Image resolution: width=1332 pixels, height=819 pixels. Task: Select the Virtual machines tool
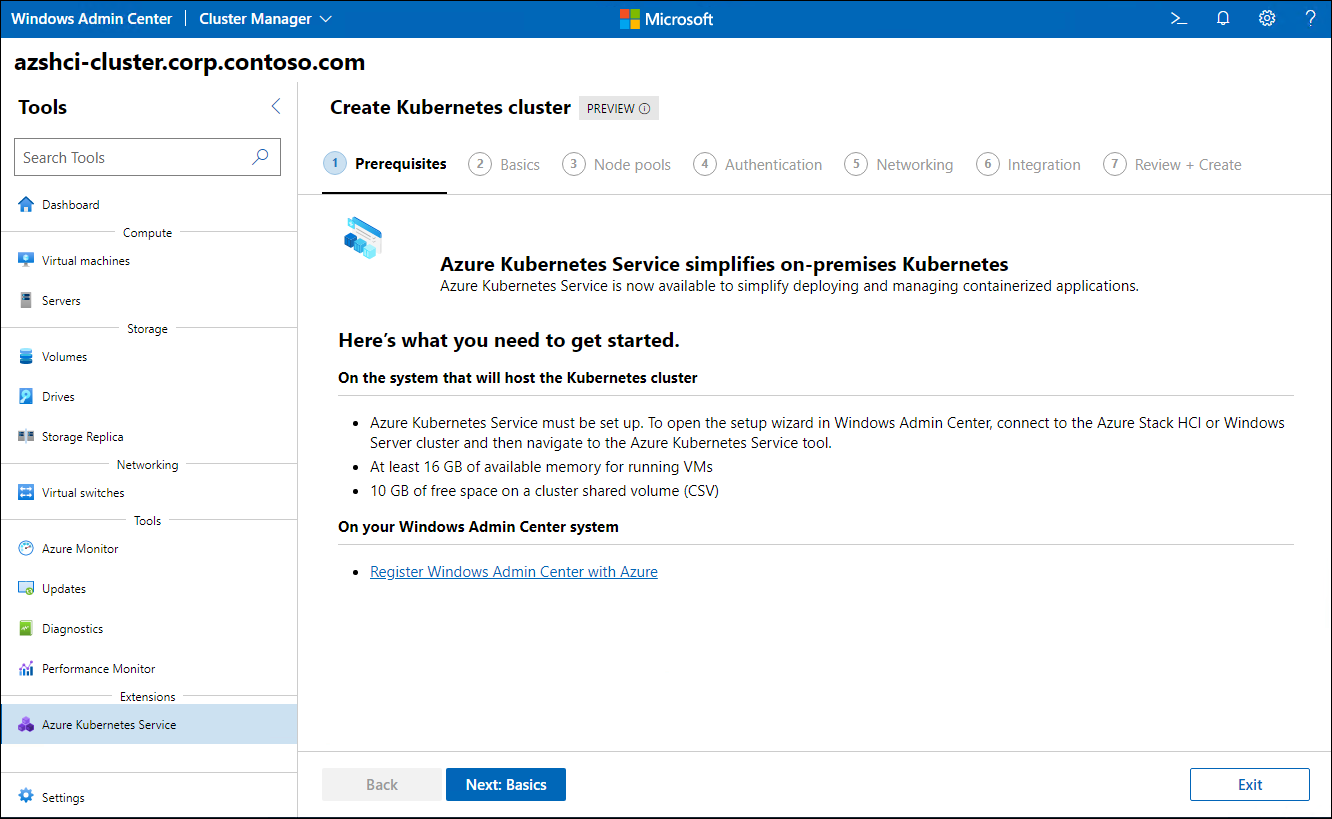(85, 260)
